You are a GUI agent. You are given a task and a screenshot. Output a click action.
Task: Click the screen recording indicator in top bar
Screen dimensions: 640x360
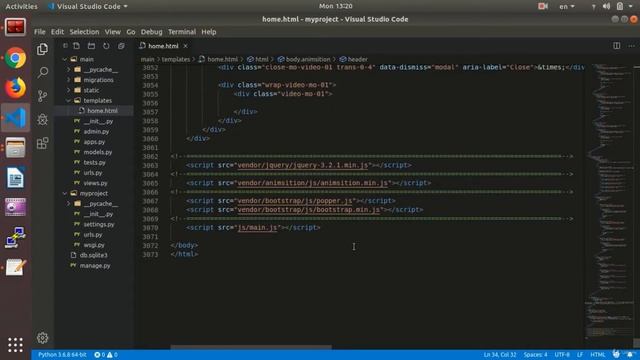[542, 6]
